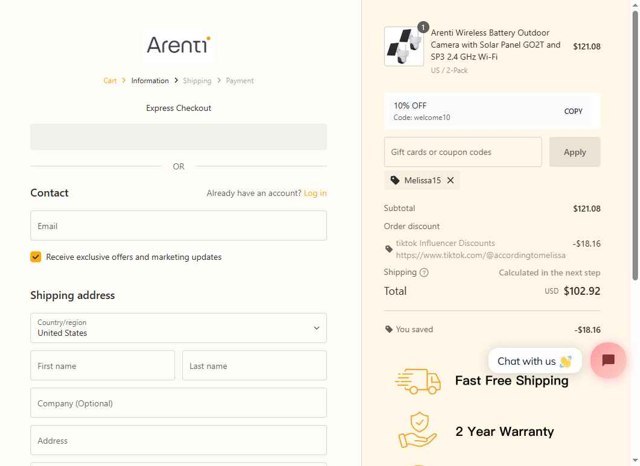Click the 2 Year Warranty shield icon

(x=418, y=430)
